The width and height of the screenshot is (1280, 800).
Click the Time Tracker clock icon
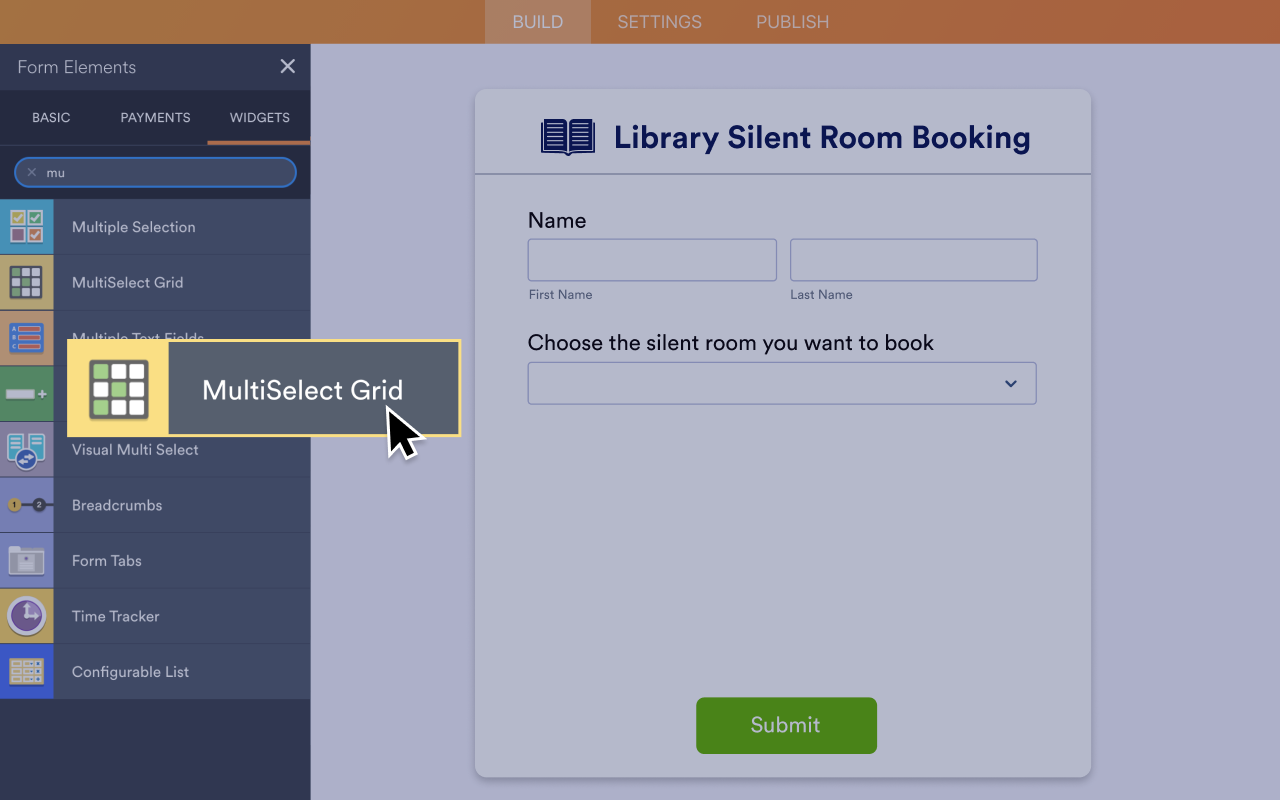coord(27,616)
